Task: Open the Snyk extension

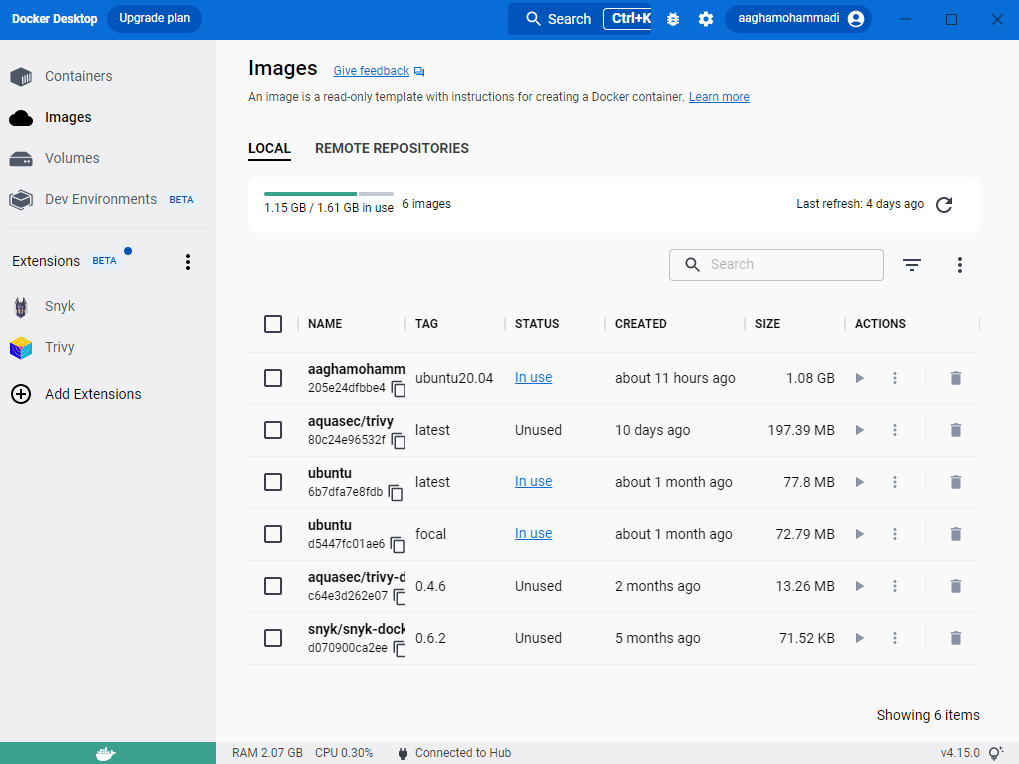Action: coord(60,306)
